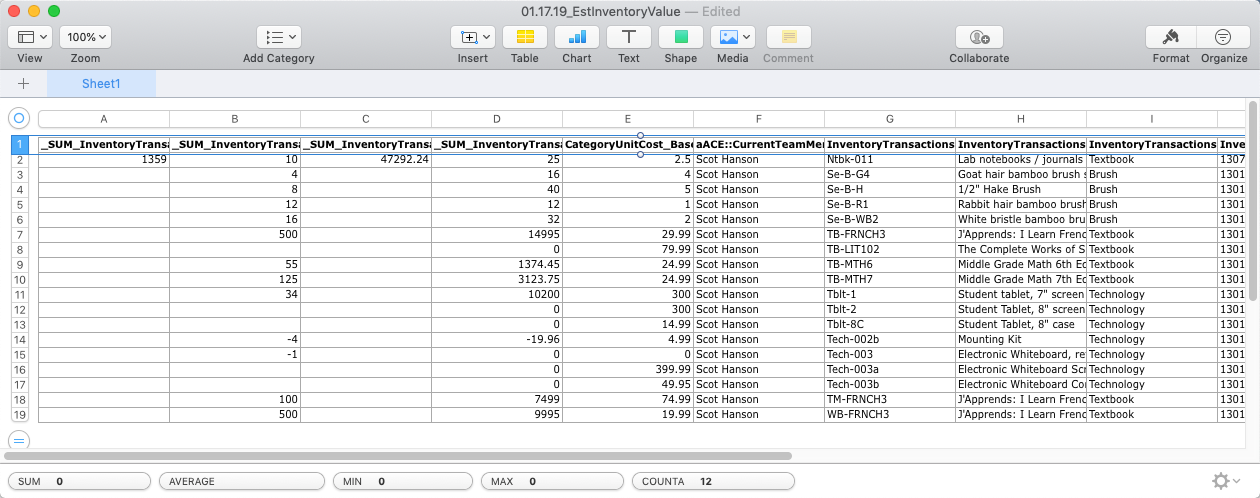1260x498 pixels.
Task: Select row 7 header
Action: [x=18, y=234]
